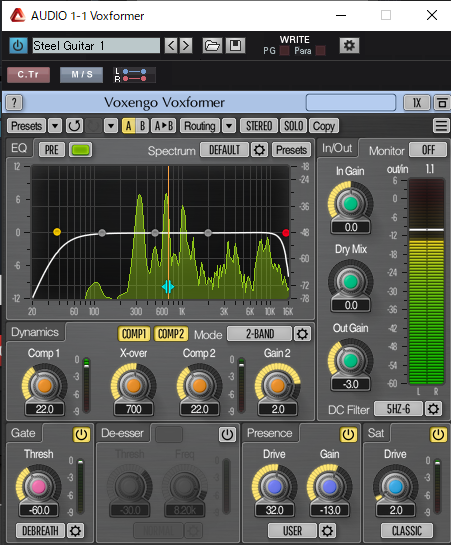Click the X-over knob
This screenshot has width=451, height=545.
(133, 385)
